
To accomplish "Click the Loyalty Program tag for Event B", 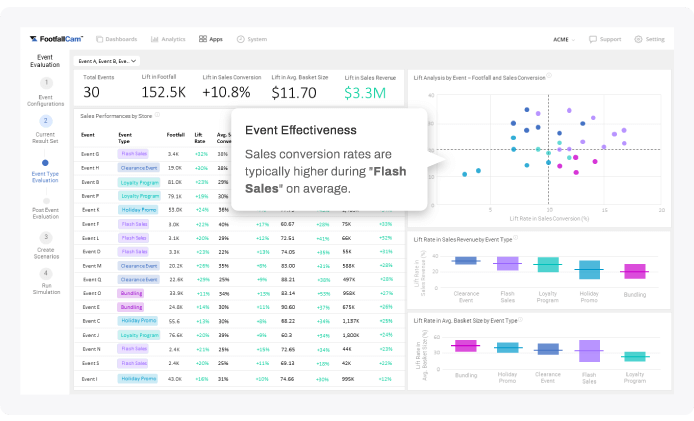I will point(139,182).
